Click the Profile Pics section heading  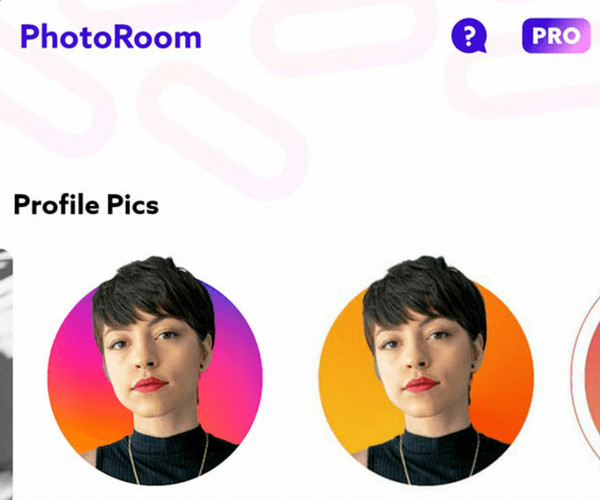(86, 205)
